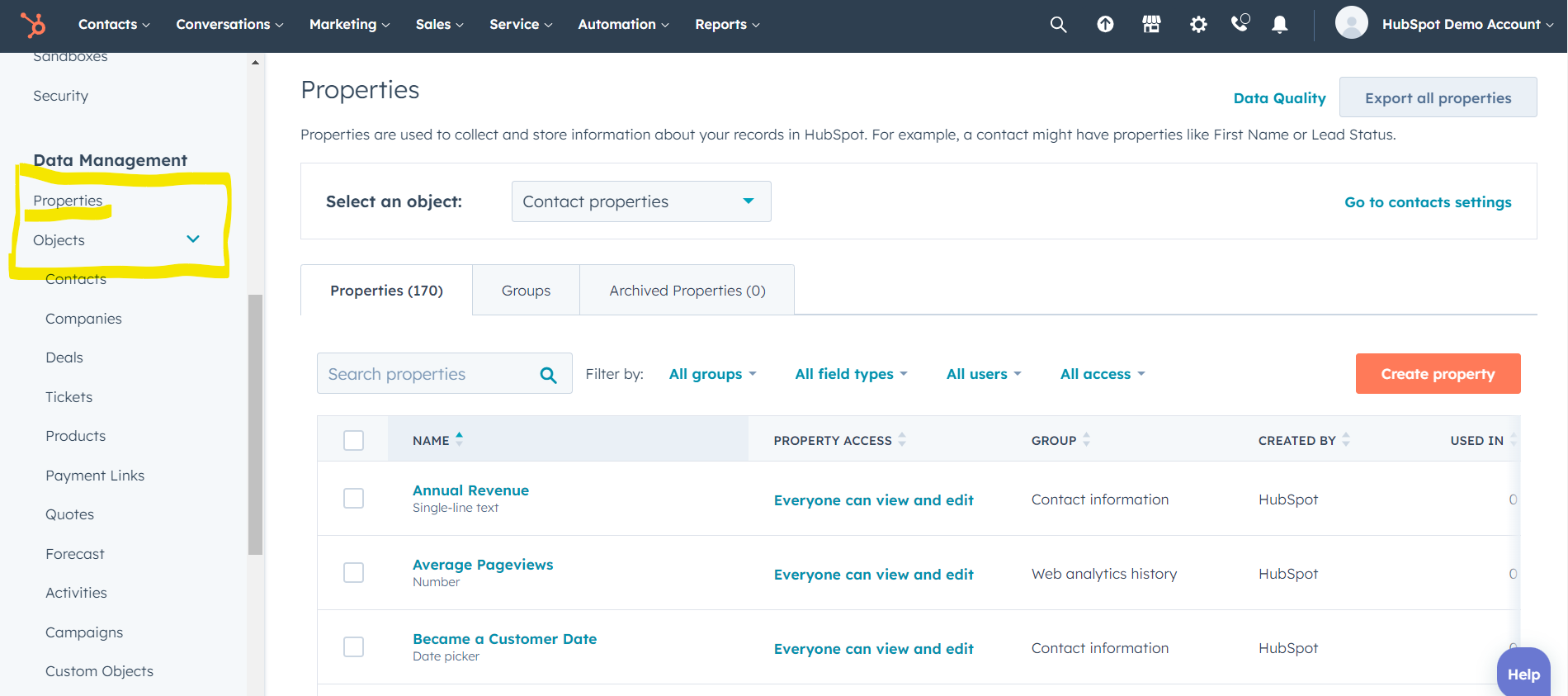Select Properties in sidebar
This screenshot has width=1568, height=696.
[x=68, y=201]
